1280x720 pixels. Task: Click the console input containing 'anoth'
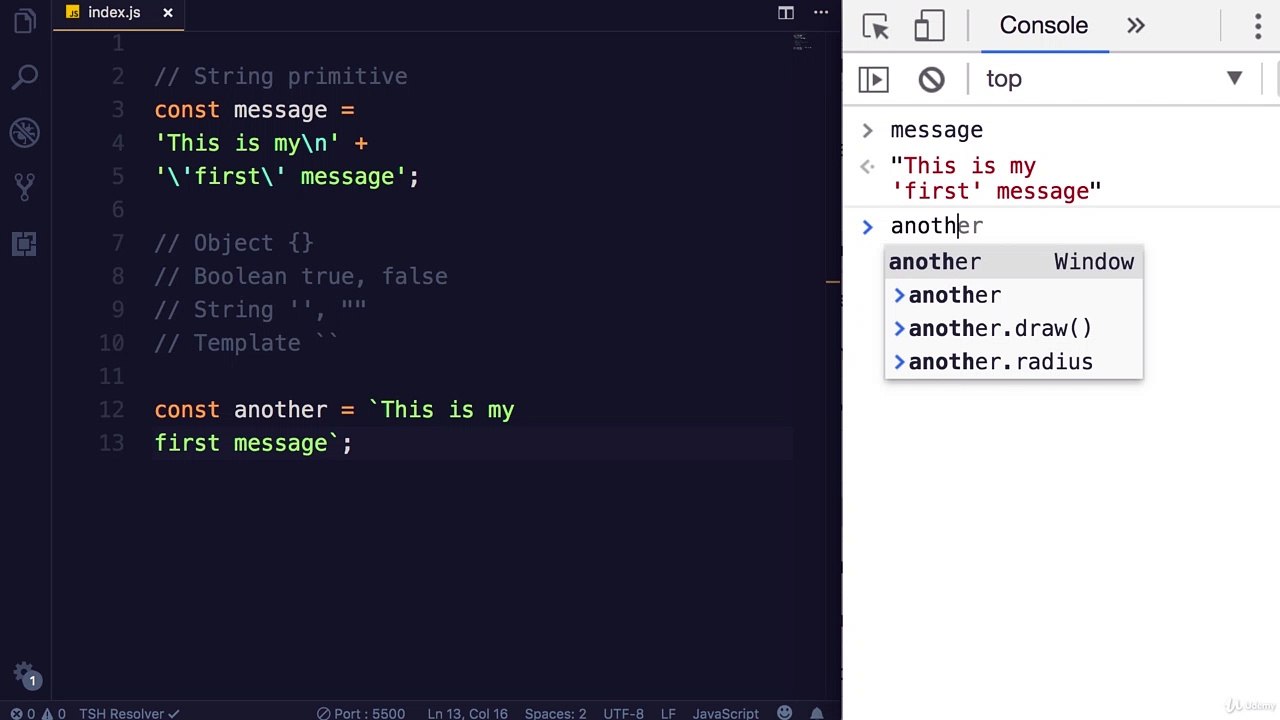tap(937, 226)
